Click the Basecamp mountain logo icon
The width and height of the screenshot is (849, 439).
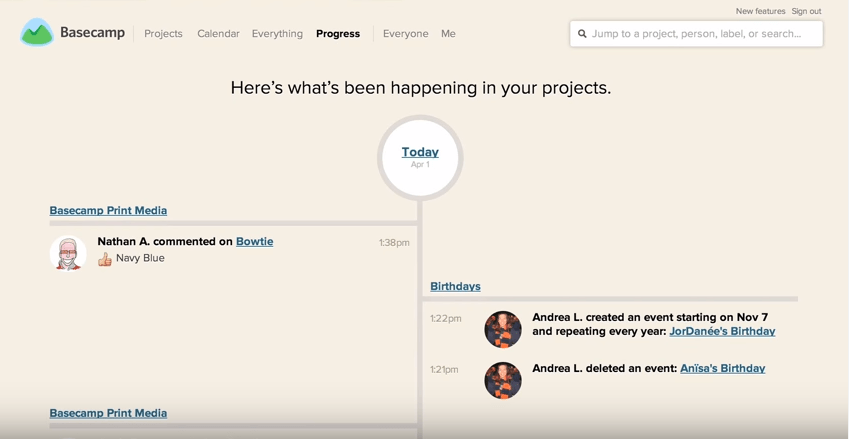tap(37, 32)
